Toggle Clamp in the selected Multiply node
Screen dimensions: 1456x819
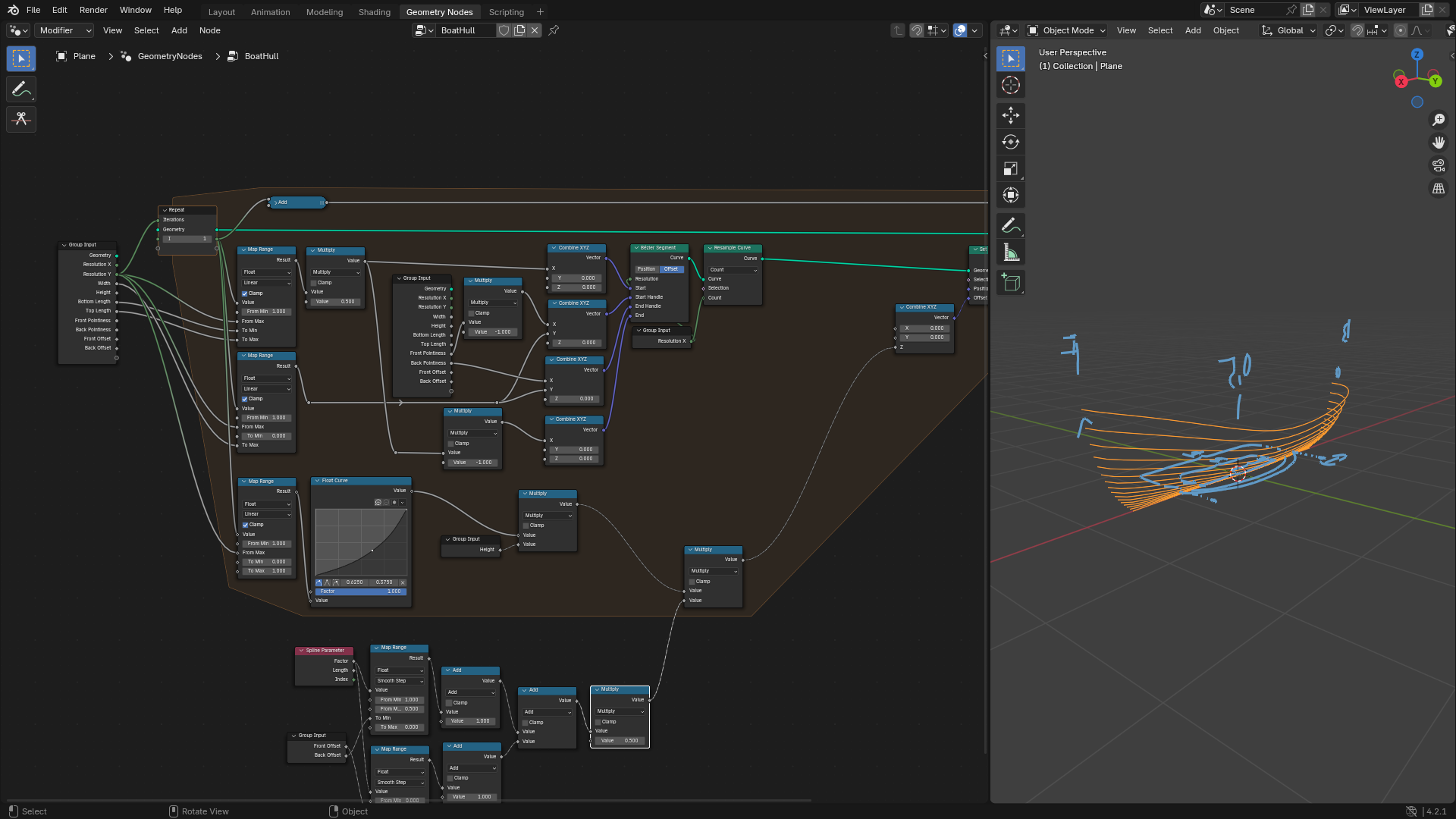pyautogui.click(x=598, y=722)
